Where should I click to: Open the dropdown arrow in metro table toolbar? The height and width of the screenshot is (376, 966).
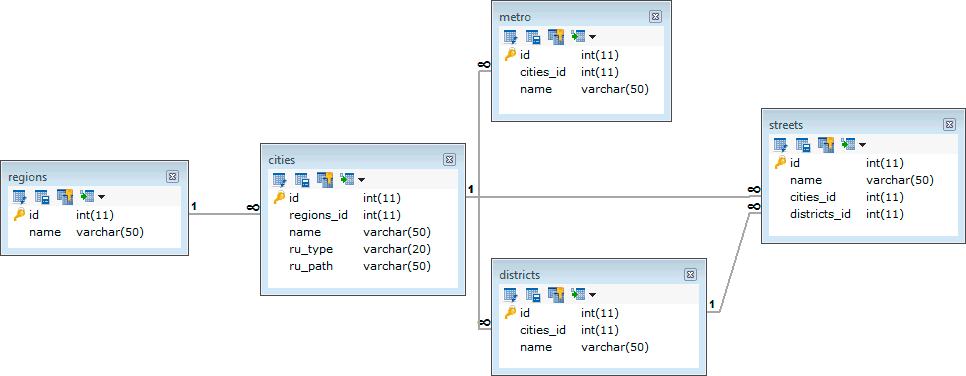(x=592, y=37)
